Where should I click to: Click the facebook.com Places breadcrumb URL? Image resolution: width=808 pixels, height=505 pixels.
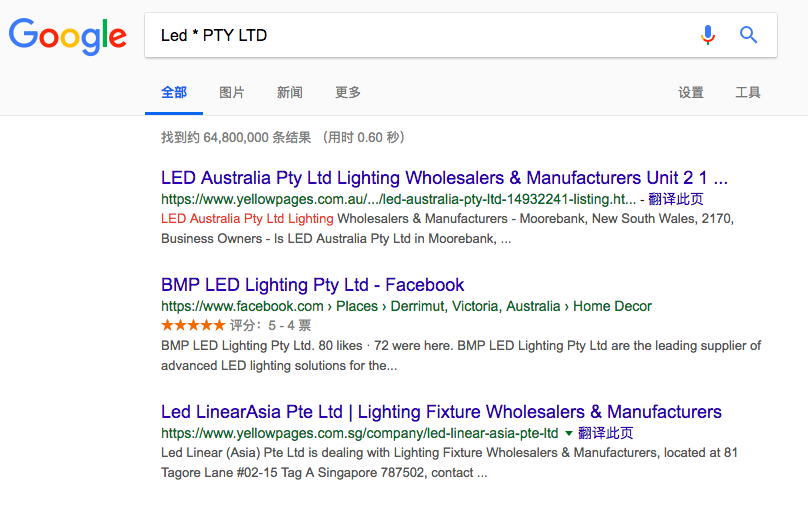pyautogui.click(x=406, y=306)
